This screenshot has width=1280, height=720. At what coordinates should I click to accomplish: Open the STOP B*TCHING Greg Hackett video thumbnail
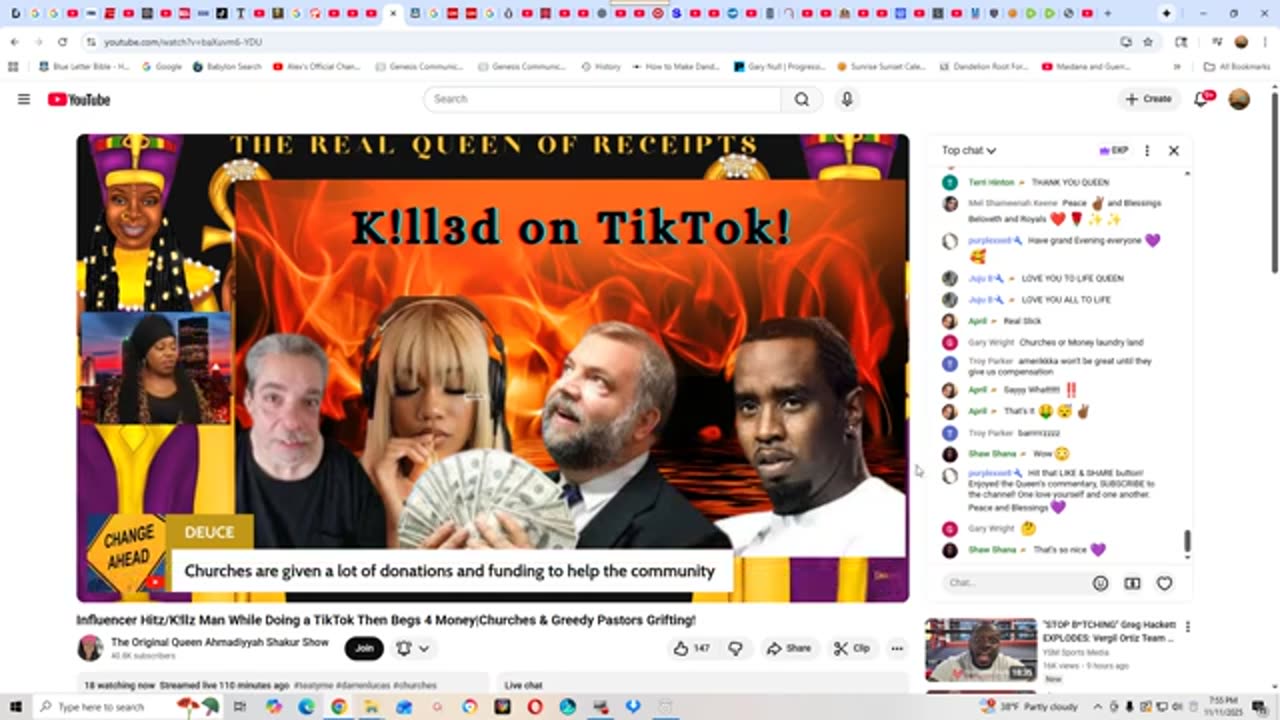point(981,650)
